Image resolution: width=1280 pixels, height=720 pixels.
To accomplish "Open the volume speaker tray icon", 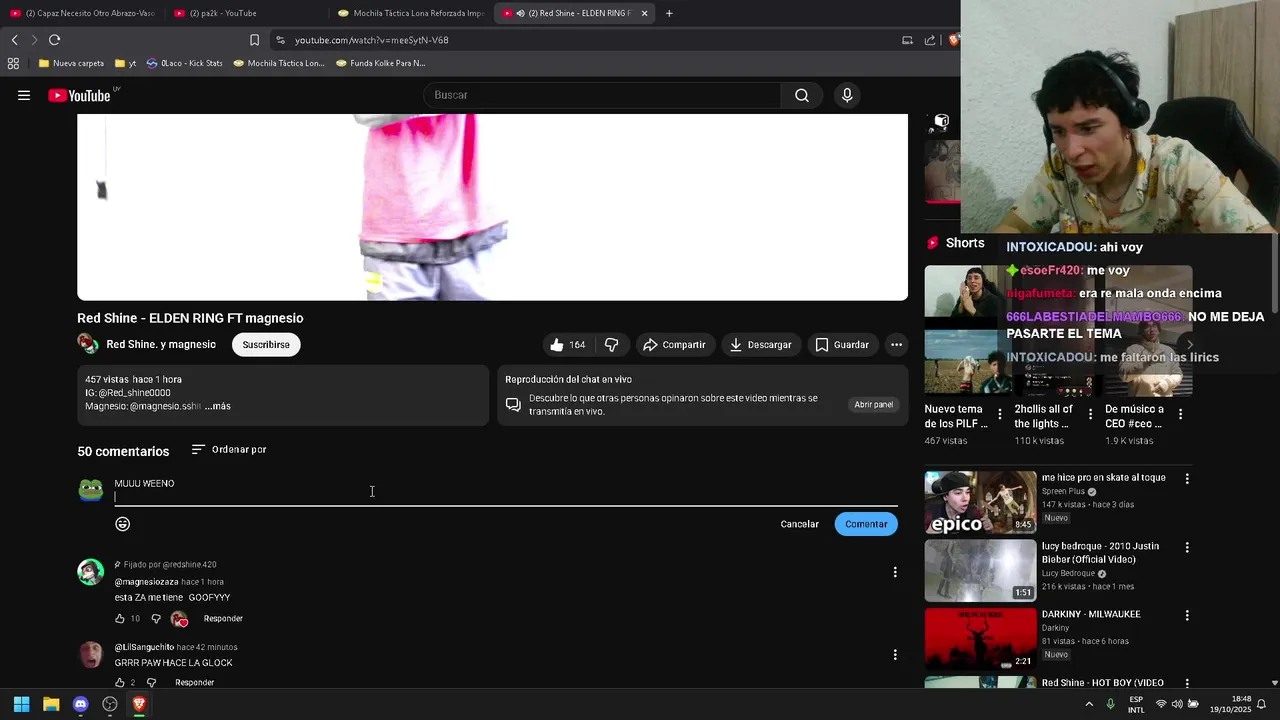I will click(1177, 704).
